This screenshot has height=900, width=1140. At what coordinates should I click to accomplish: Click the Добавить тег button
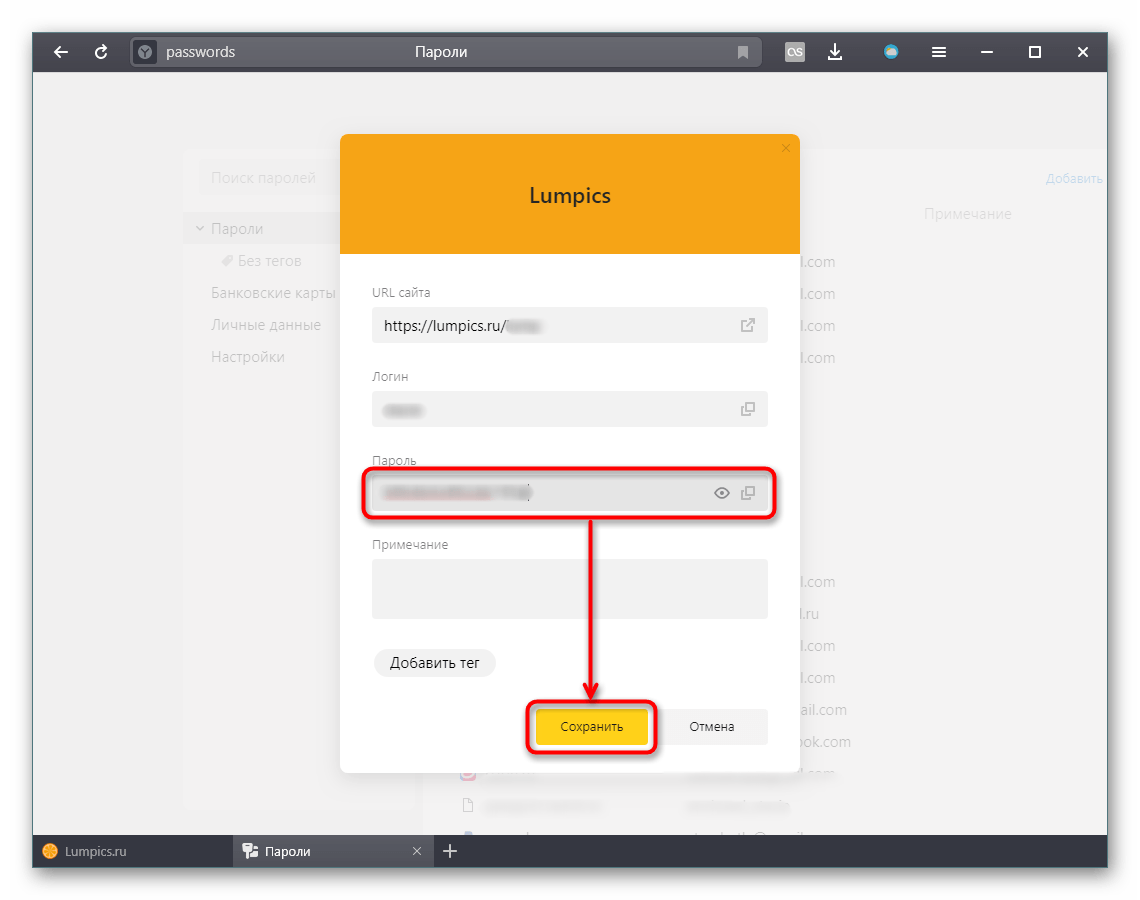434,662
